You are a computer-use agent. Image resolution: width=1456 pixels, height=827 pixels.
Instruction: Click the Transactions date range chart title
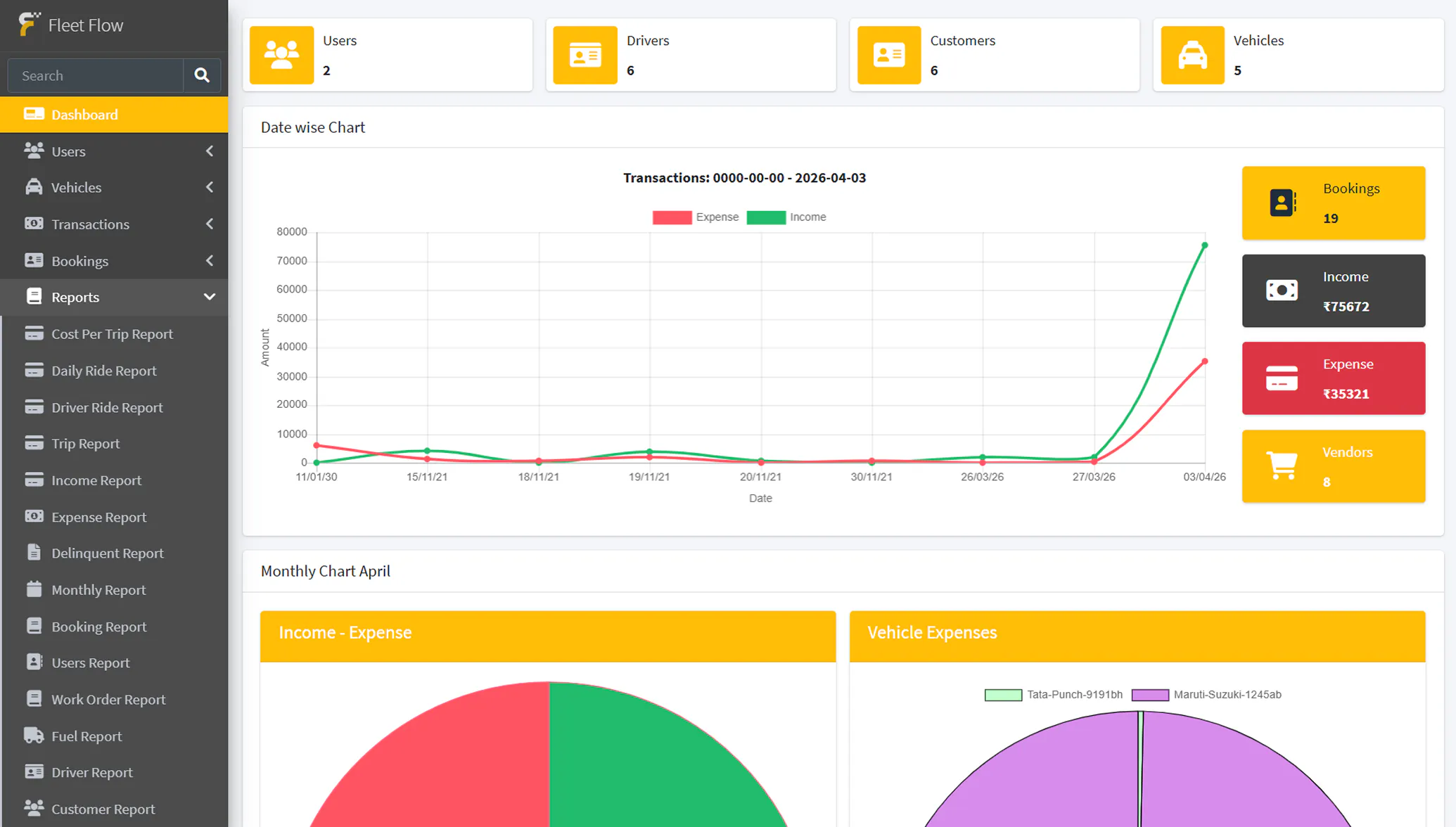(x=744, y=178)
